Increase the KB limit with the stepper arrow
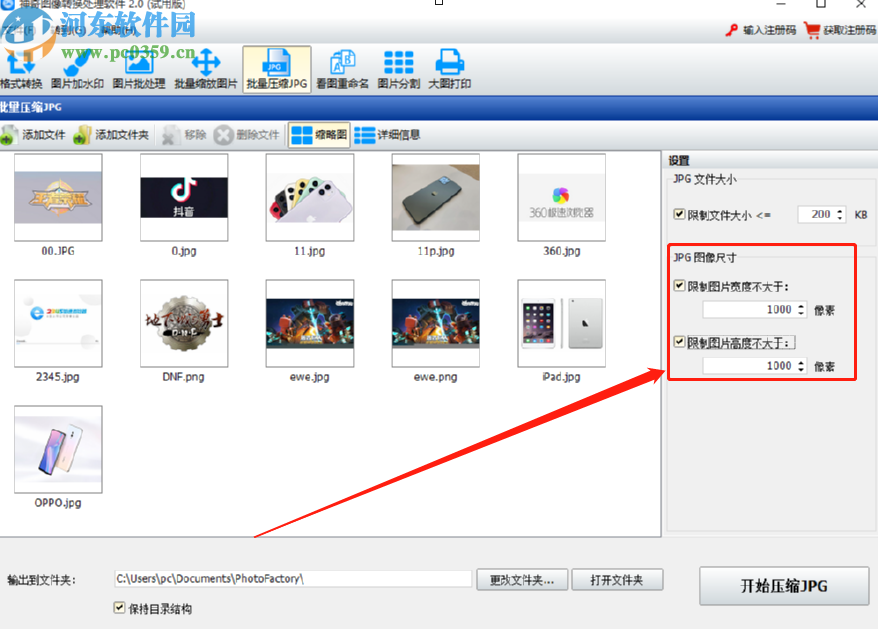Screen dimensions: 878x629 pos(841,209)
